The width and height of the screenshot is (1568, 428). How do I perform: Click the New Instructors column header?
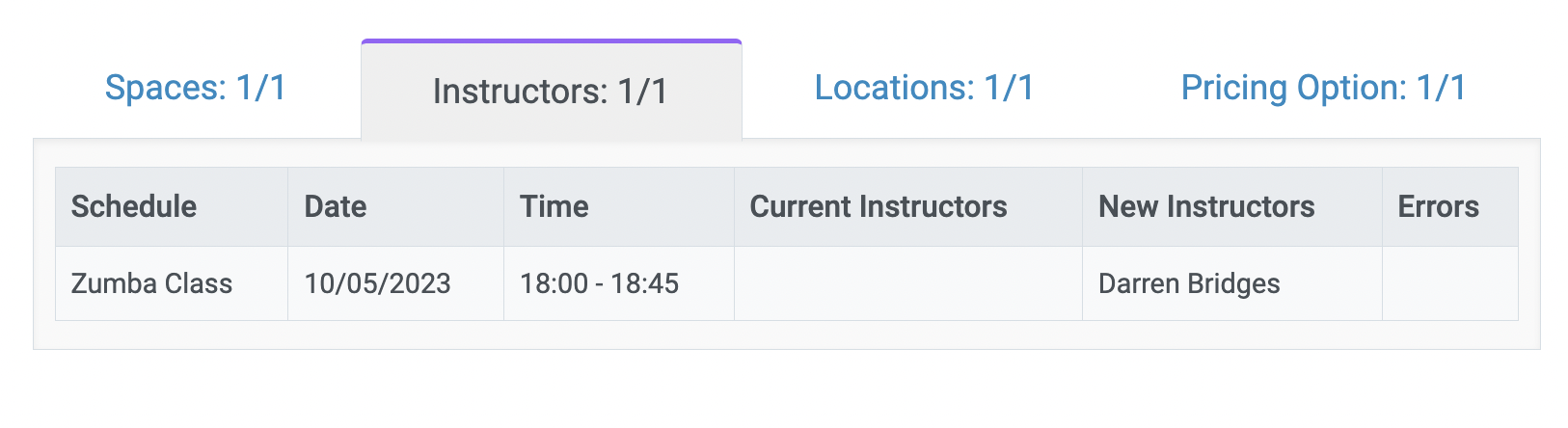[1232, 206]
